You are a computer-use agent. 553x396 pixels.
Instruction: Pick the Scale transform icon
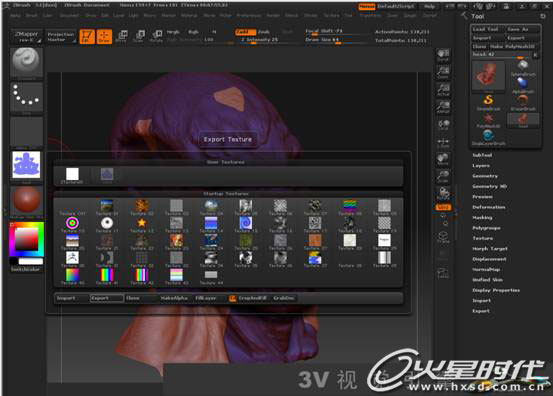(139, 36)
